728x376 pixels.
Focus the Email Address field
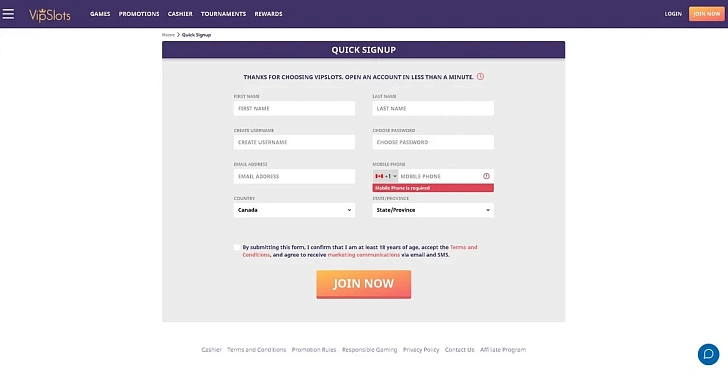294,176
